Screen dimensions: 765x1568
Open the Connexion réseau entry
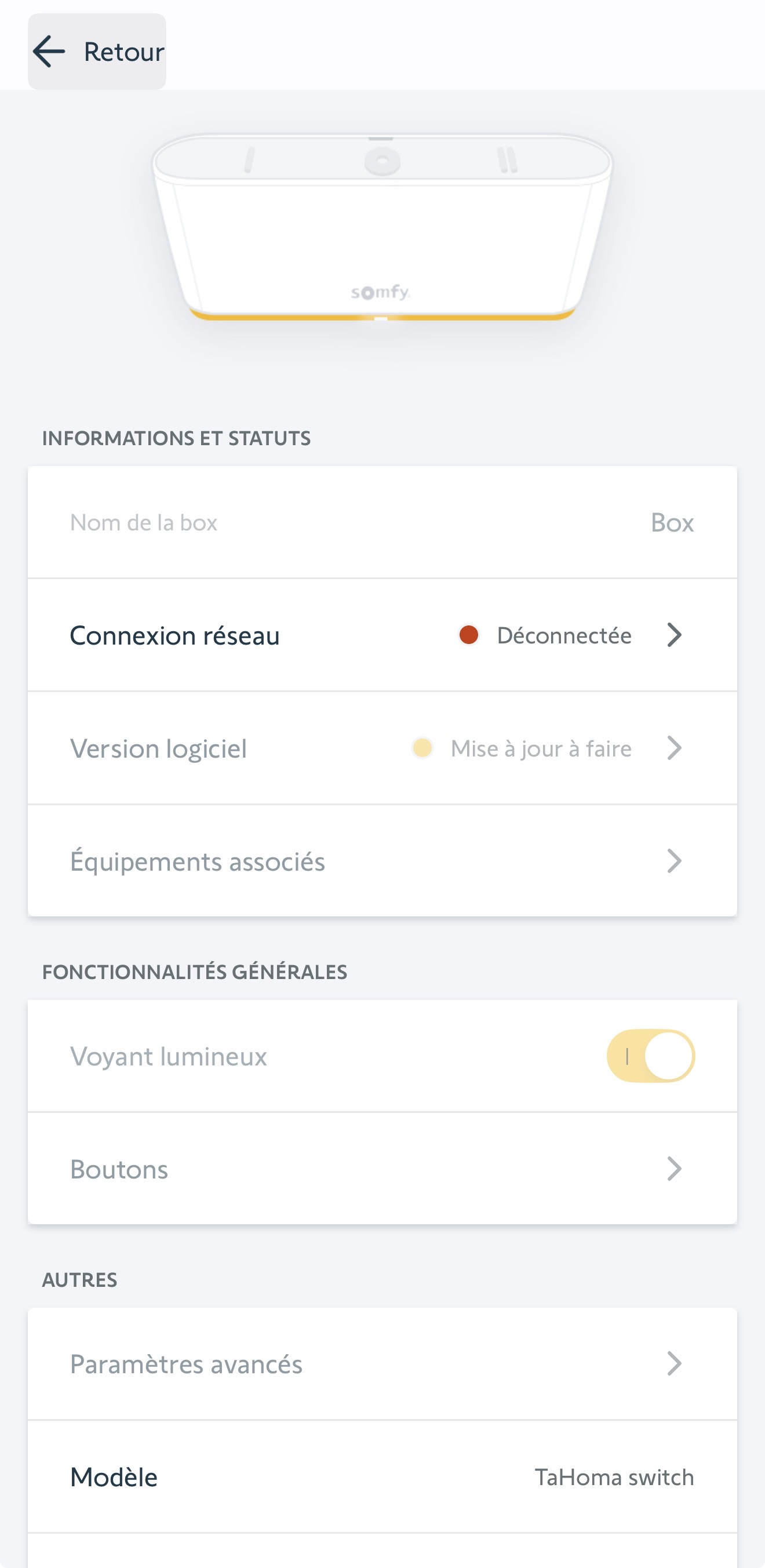click(x=175, y=635)
